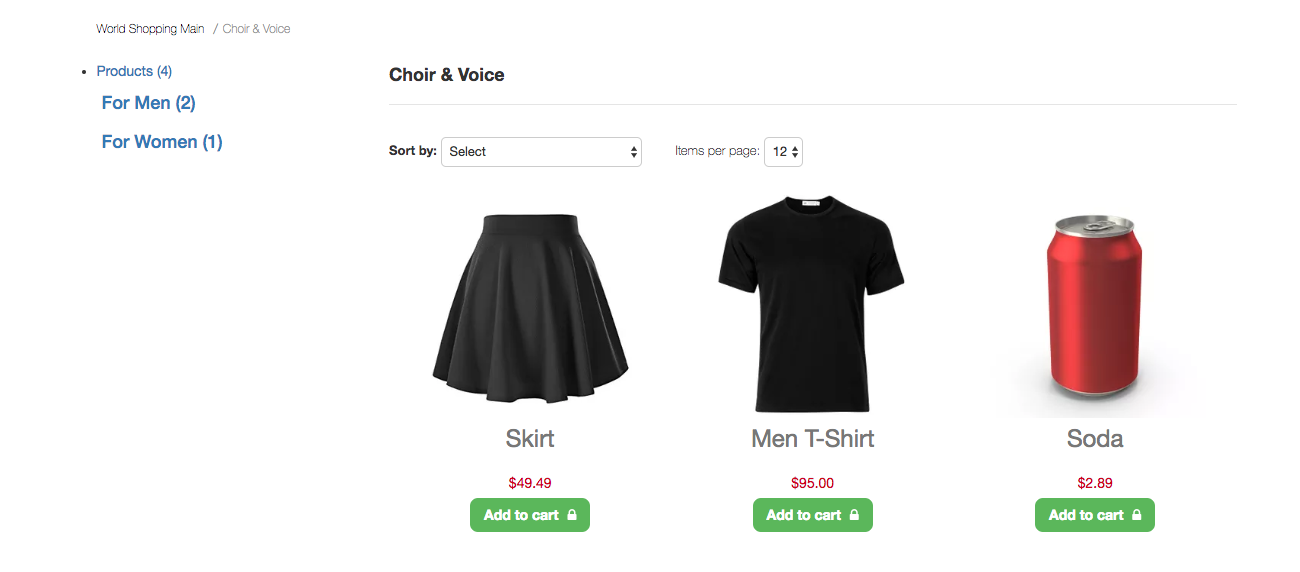The width and height of the screenshot is (1300, 572).
Task: Click lock icon on Men T-Shirt cart button
Action: (x=854, y=515)
